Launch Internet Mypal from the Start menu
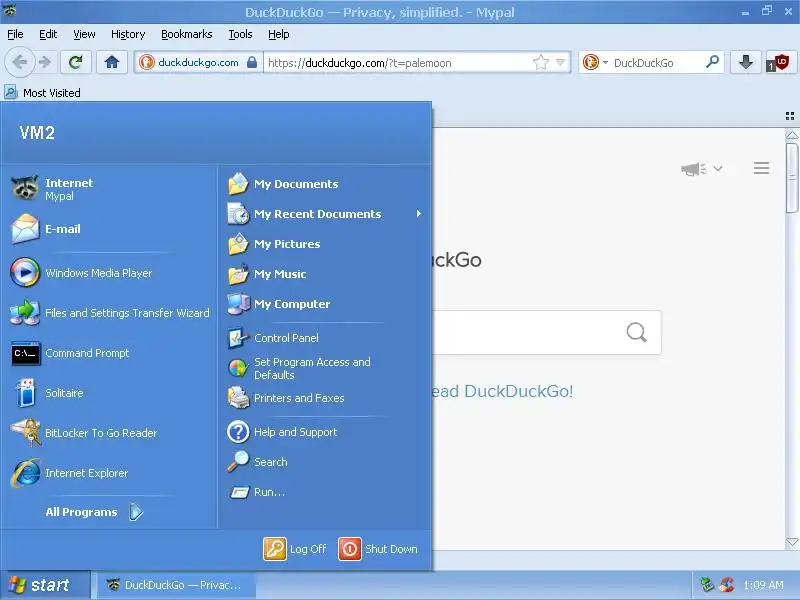 tap(110, 189)
